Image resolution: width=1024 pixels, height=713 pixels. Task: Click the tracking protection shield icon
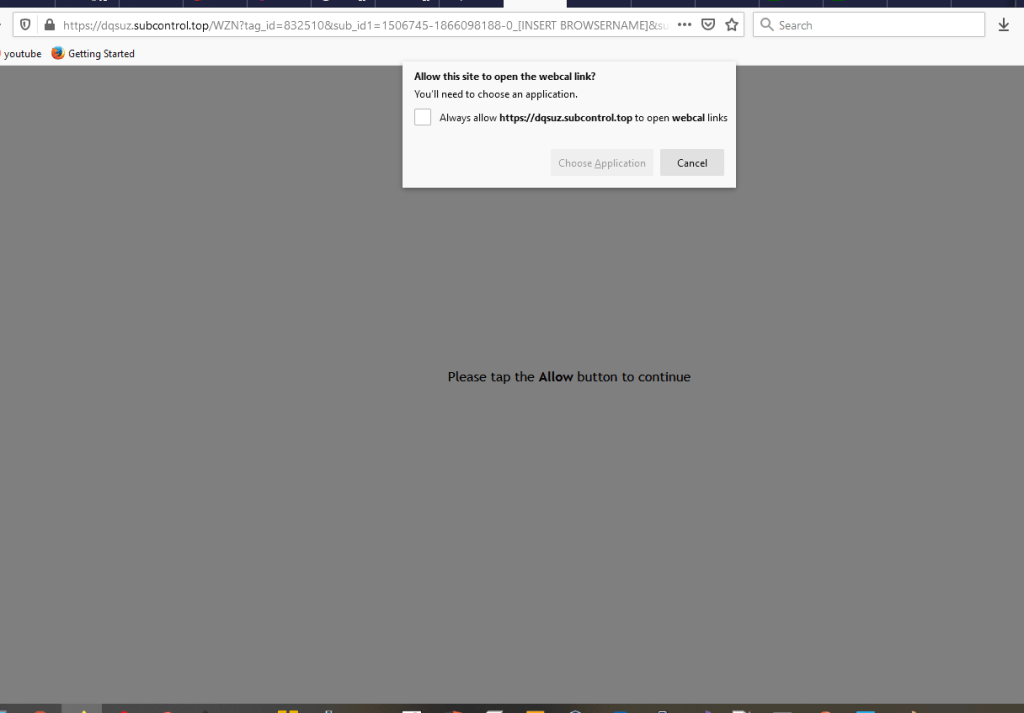(26, 25)
